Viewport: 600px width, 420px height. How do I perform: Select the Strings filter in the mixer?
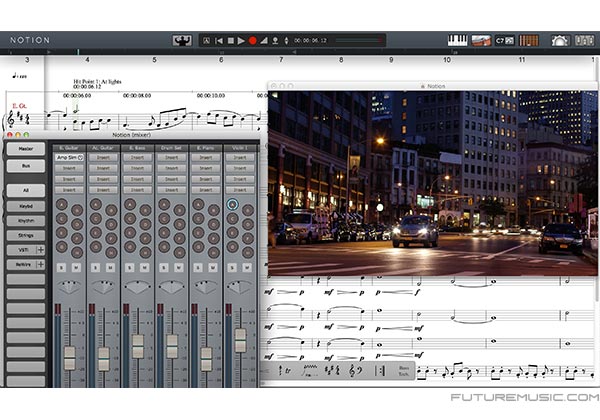point(26,235)
